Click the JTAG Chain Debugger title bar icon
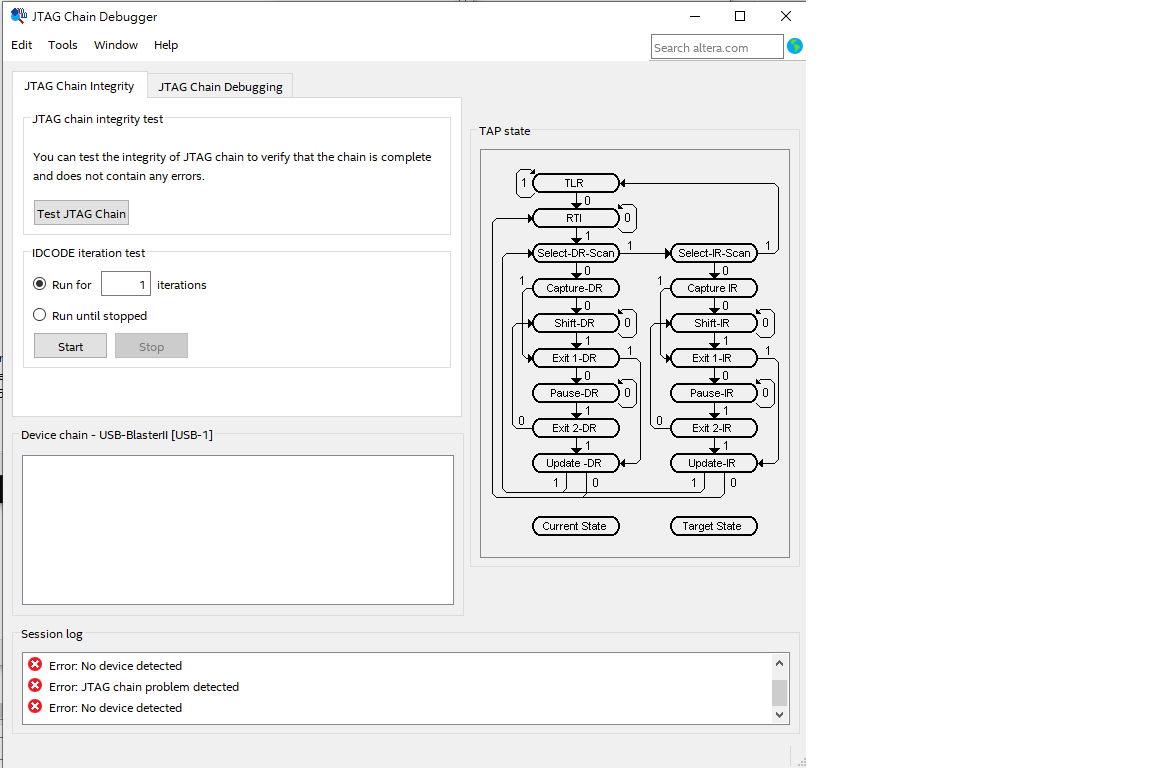This screenshot has height=768, width=1152. (18, 16)
